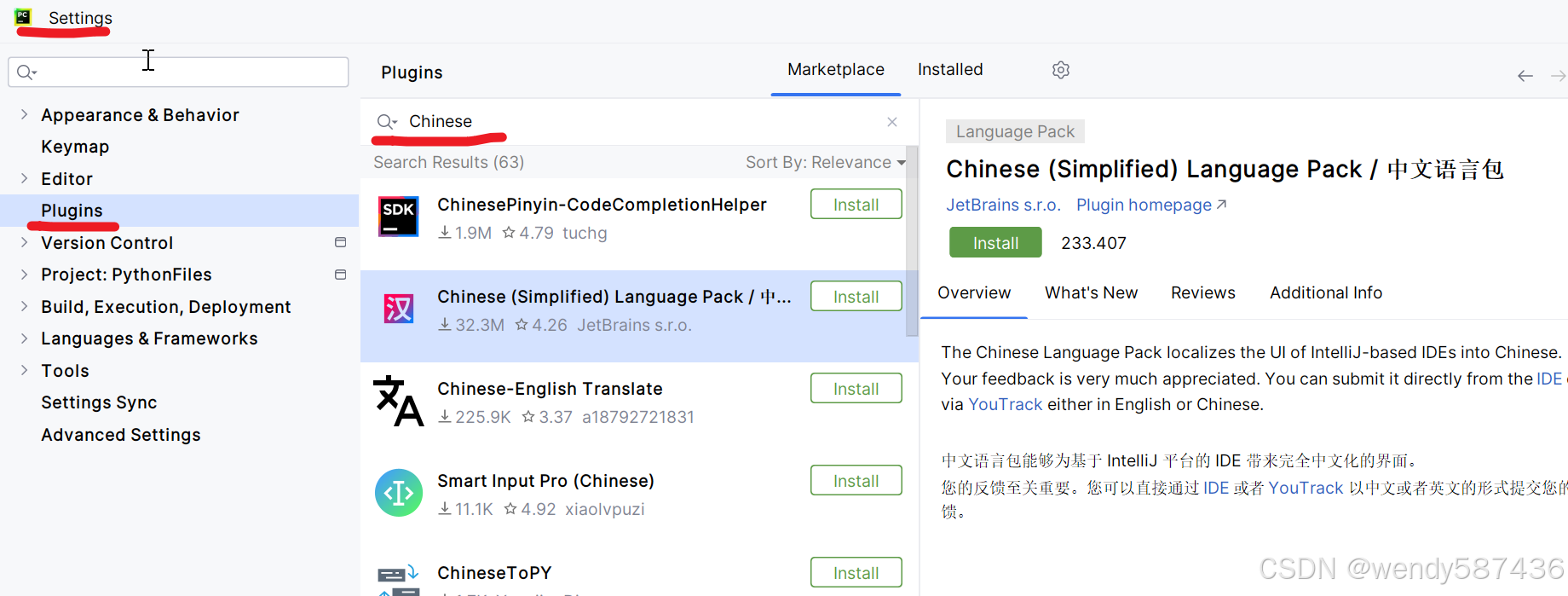Install ChinesePinyin-CodeCompletionHelper plugin
The image size is (1568, 596).
tap(856, 205)
